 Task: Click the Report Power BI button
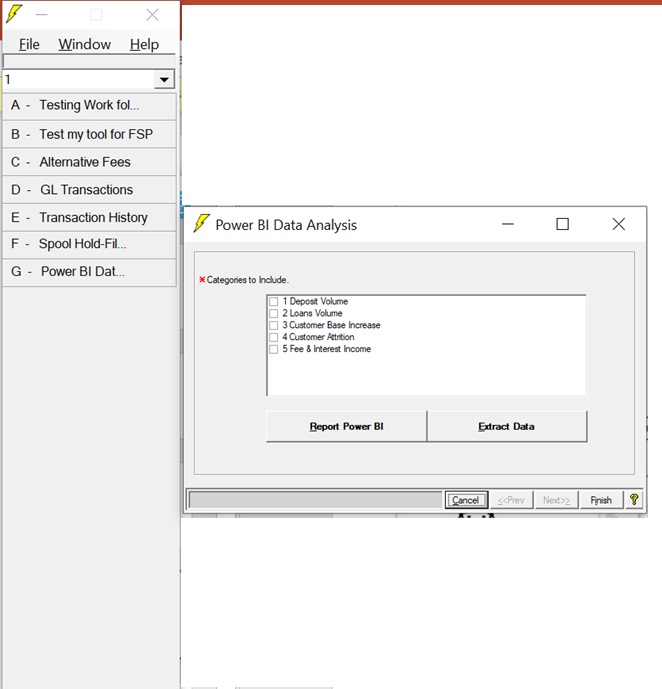tap(346, 426)
